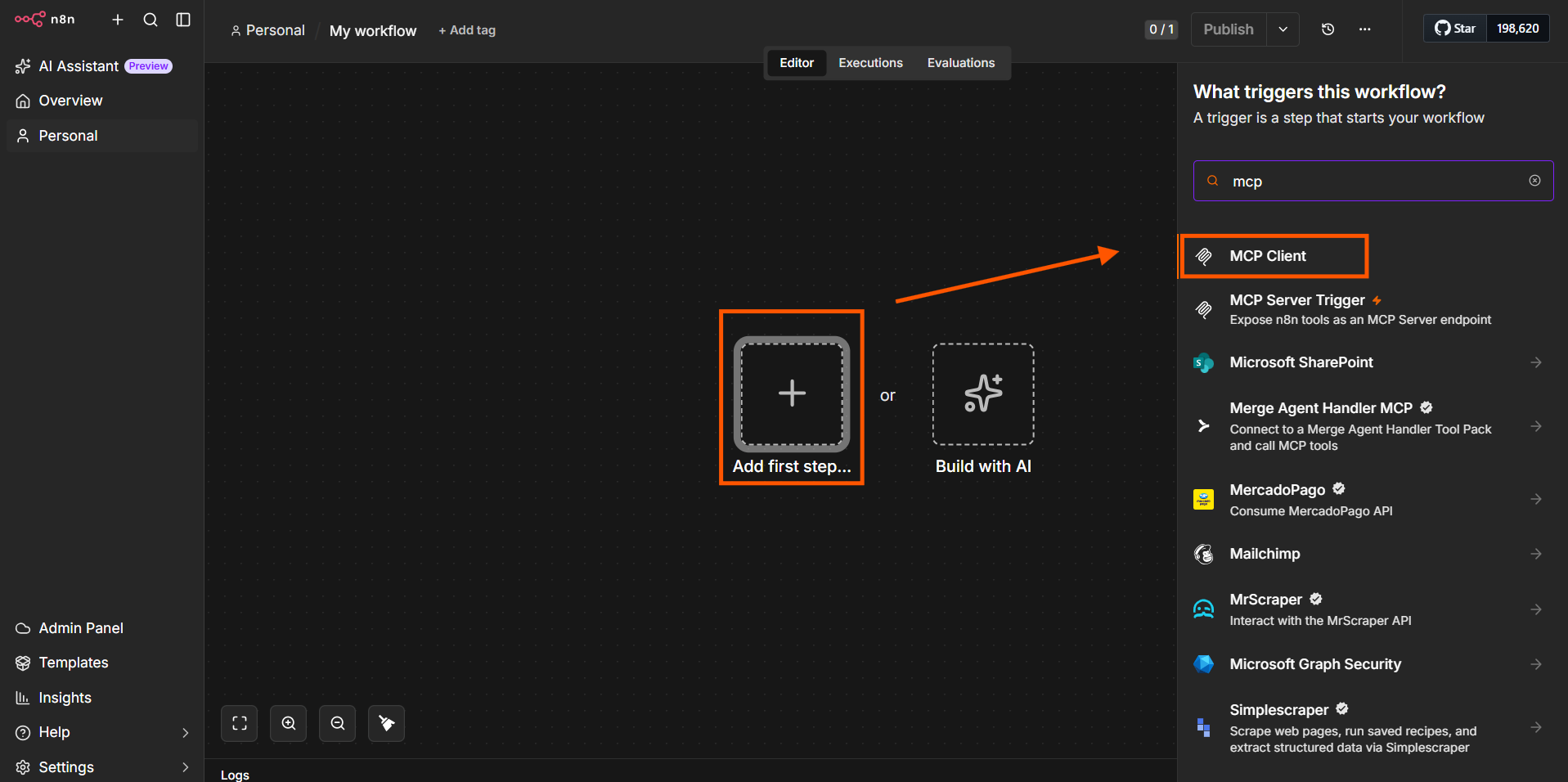Clear the mcp search text
The height and width of the screenshot is (782, 1568).
click(1534, 181)
